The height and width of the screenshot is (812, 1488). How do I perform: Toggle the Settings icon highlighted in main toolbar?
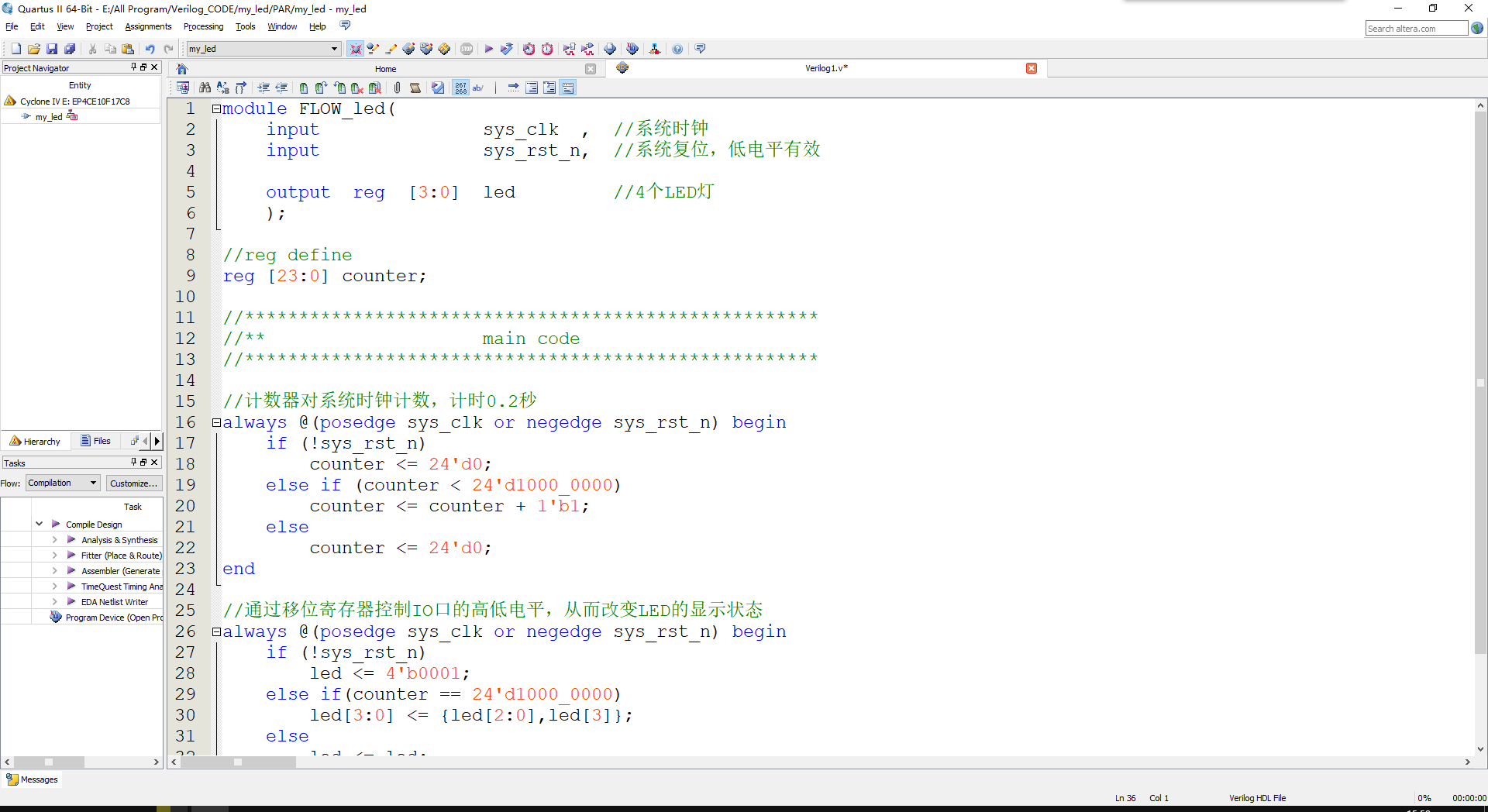pyautogui.click(x=355, y=49)
